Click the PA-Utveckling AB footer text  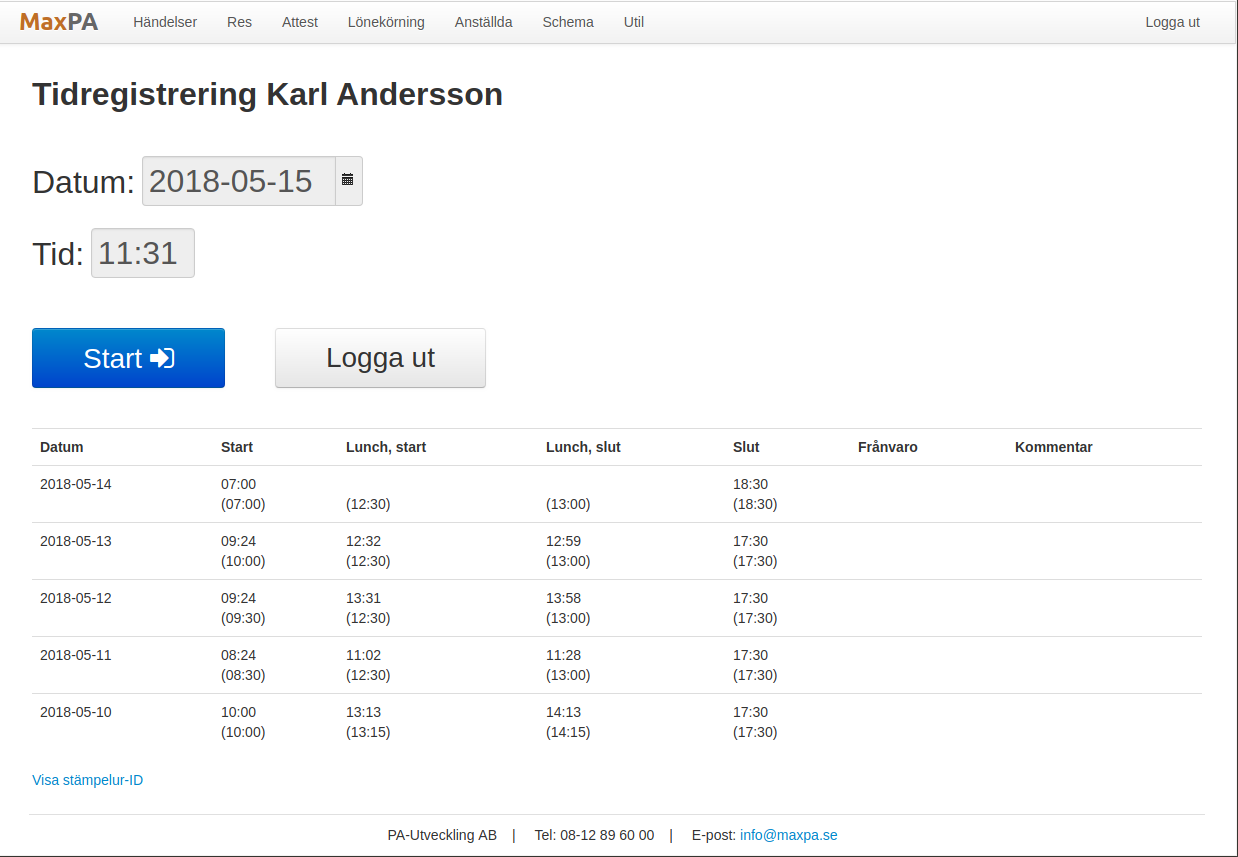(x=442, y=835)
